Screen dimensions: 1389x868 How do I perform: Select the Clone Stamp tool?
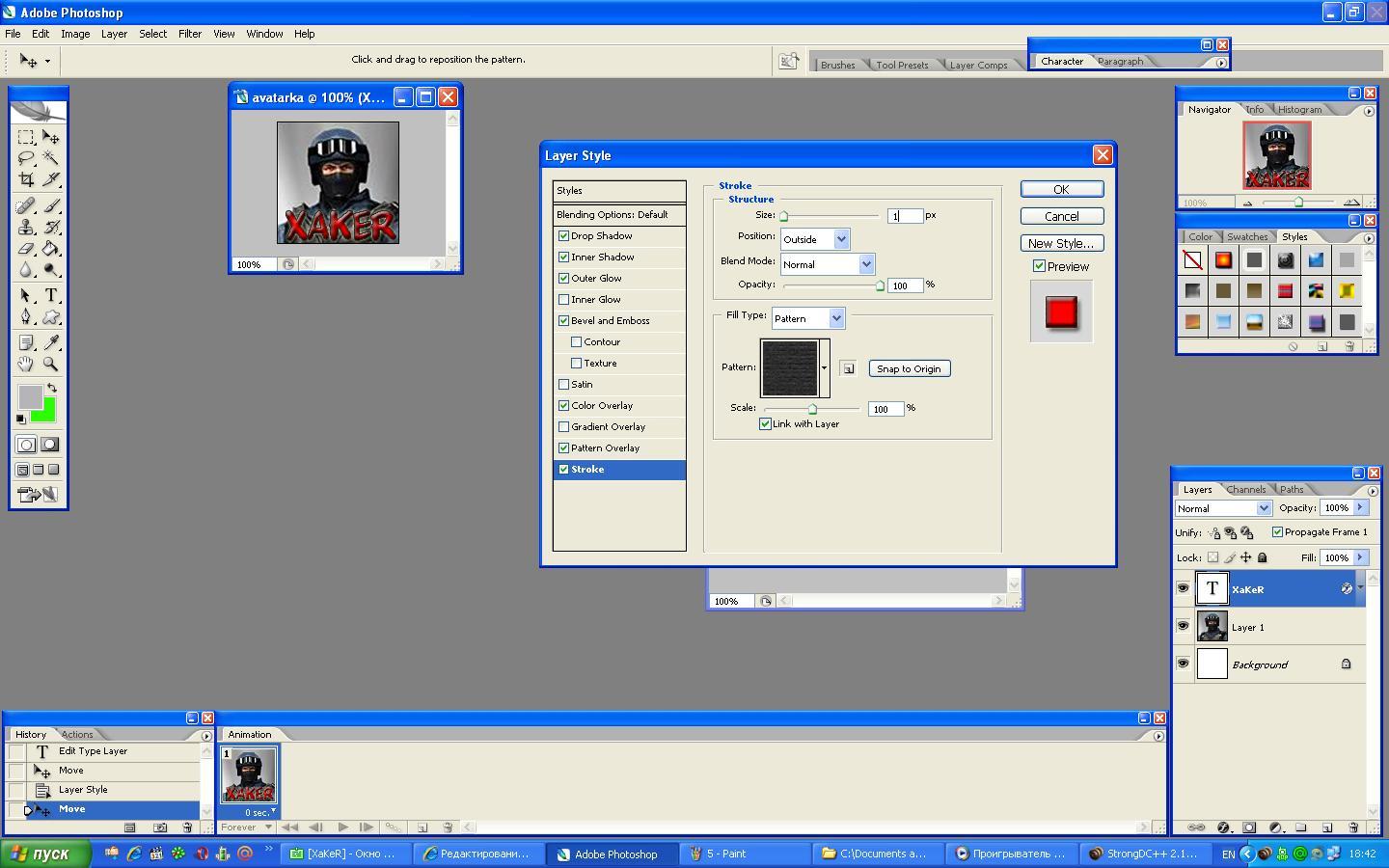pos(26,227)
